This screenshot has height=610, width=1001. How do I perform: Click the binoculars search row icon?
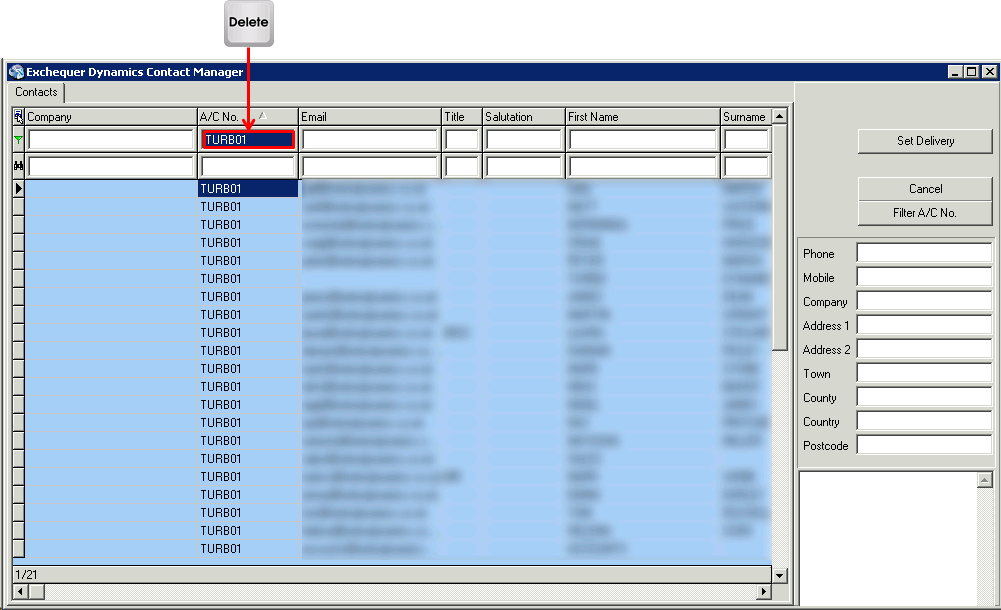click(19, 166)
